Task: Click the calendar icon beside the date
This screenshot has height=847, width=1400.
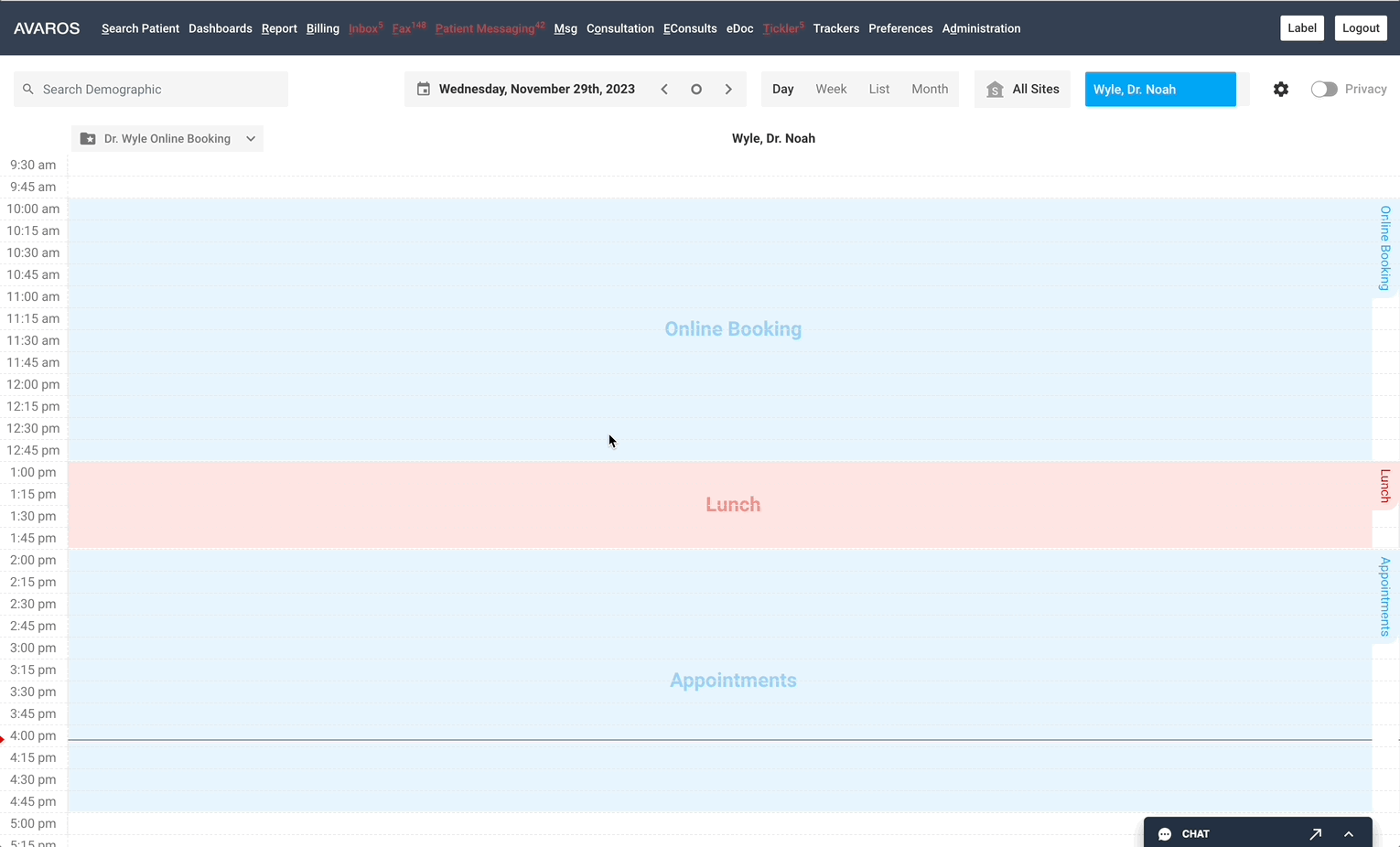Action: click(424, 89)
